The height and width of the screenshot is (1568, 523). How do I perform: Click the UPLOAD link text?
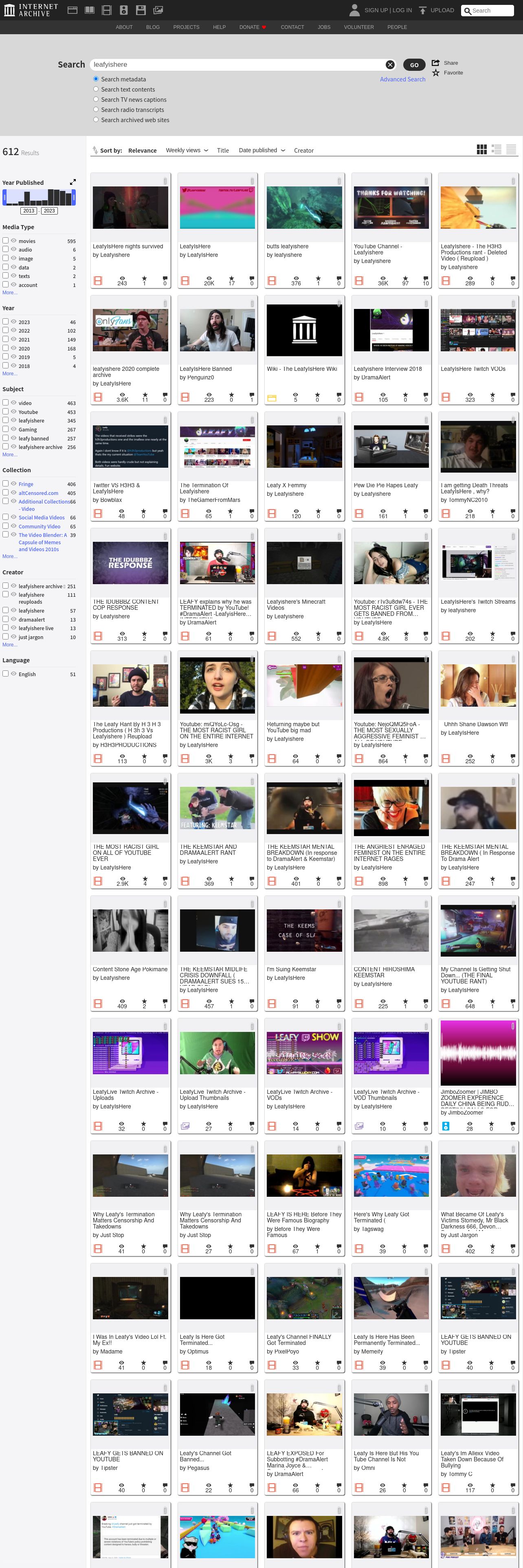click(442, 10)
